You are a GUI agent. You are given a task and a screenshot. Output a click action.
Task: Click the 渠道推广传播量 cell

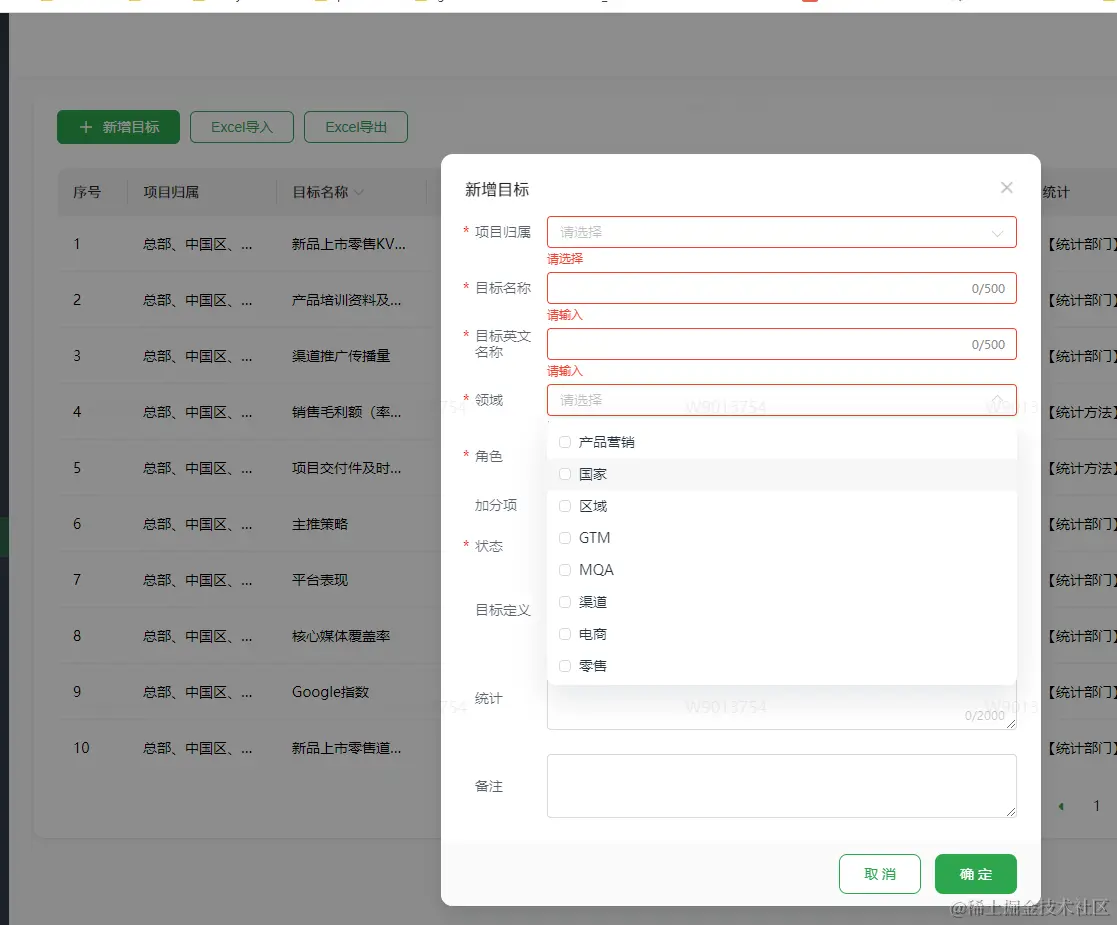pyautogui.click(x=341, y=356)
